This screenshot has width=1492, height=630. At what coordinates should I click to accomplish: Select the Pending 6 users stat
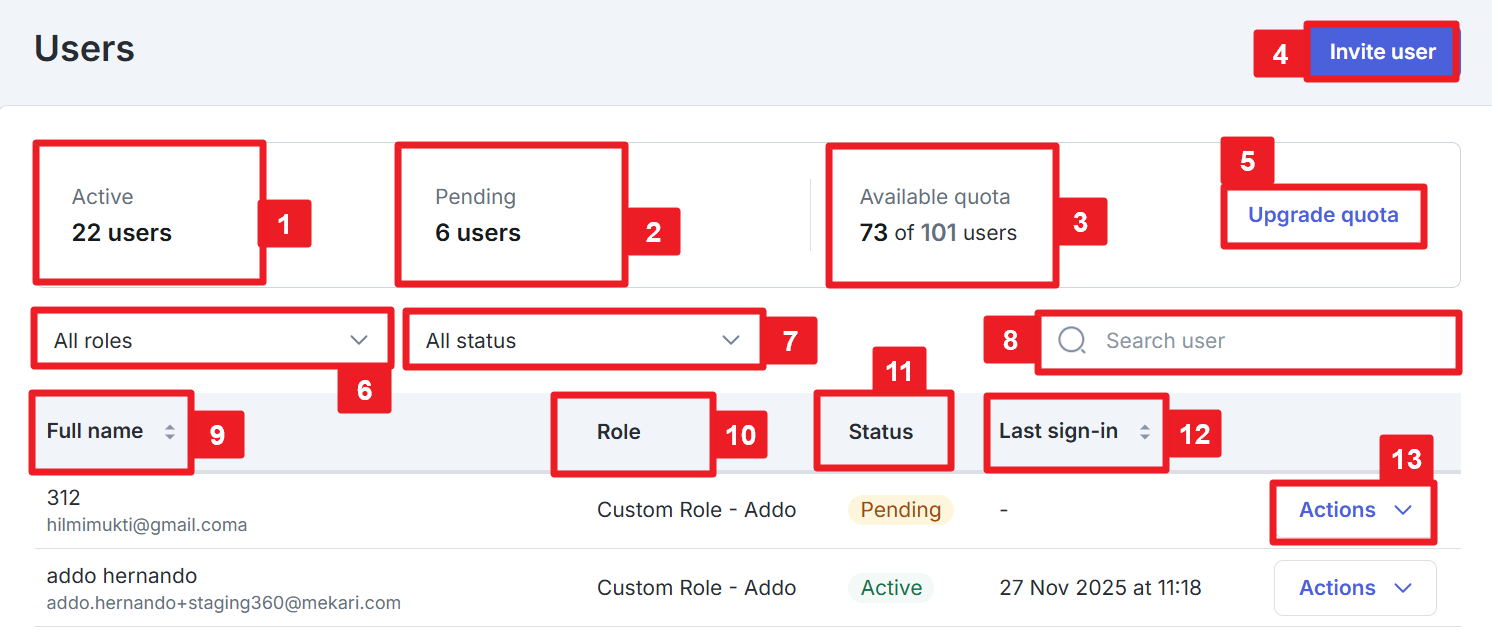(478, 216)
